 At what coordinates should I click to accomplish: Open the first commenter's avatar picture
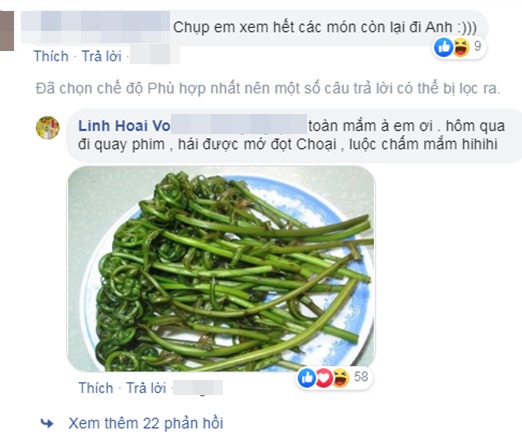7,31
